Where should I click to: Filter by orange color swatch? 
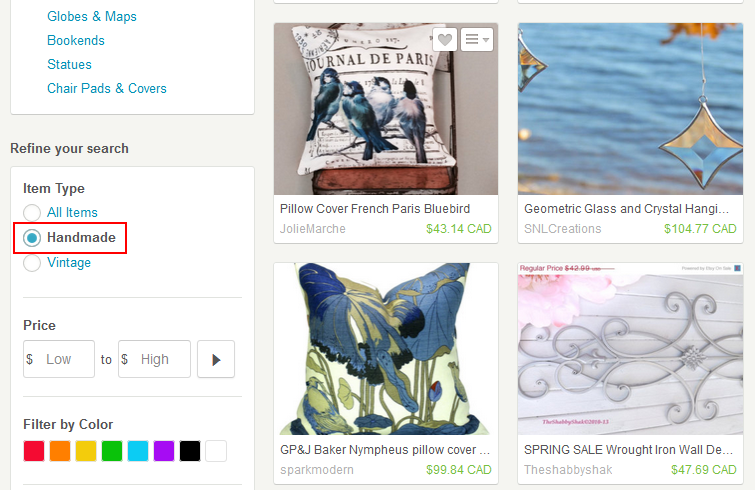click(60, 451)
